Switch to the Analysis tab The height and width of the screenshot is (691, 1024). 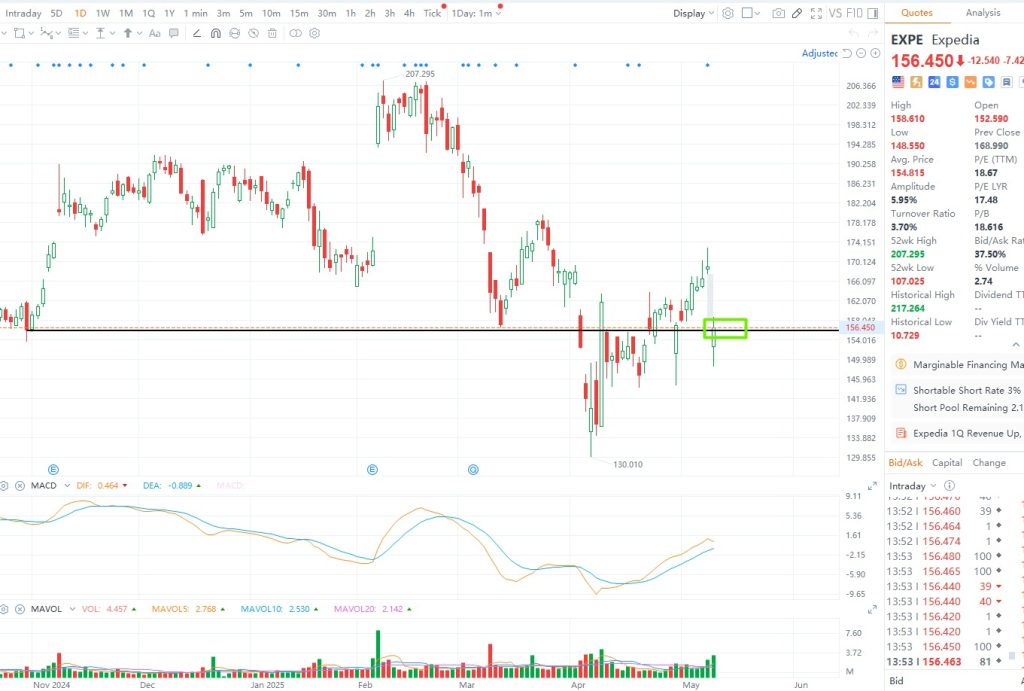(982, 13)
